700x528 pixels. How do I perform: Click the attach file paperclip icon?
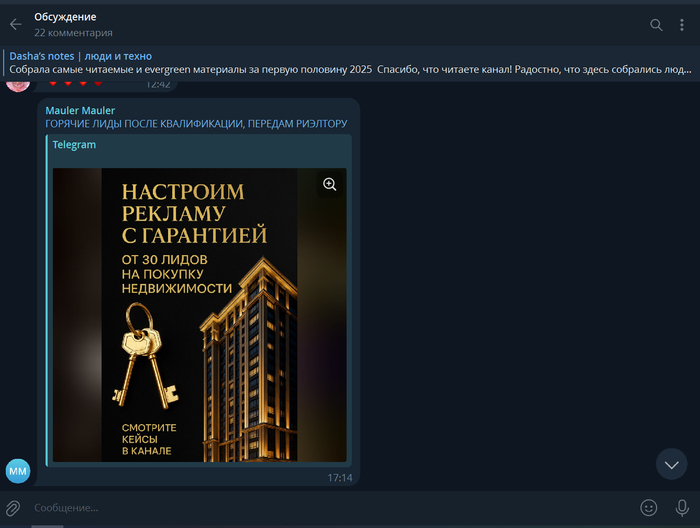tap(14, 507)
